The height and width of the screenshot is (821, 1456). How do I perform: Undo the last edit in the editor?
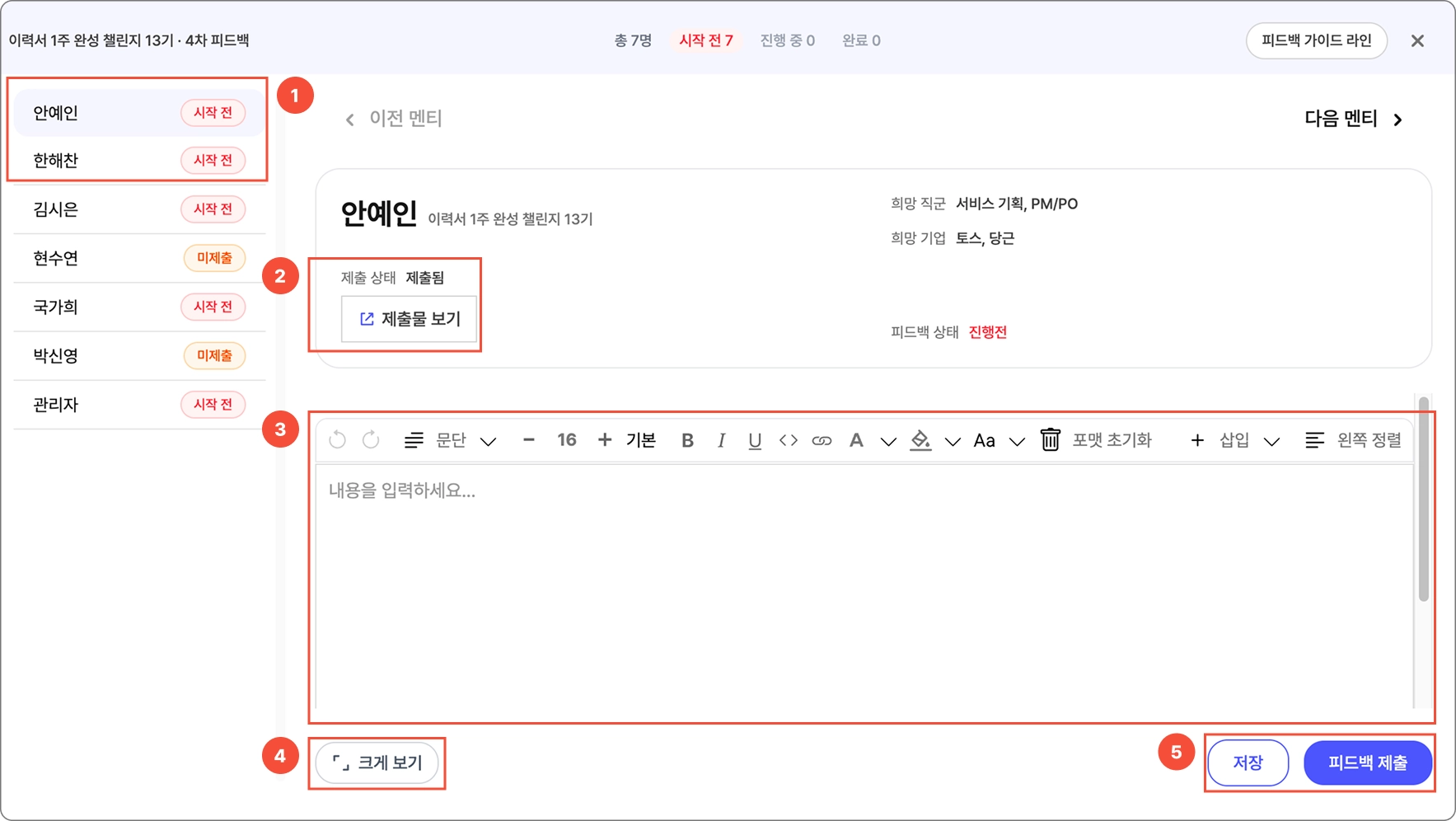point(337,440)
